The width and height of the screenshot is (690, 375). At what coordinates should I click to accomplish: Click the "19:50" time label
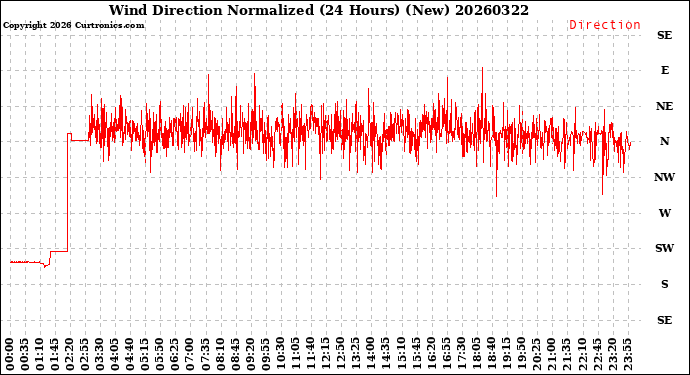coord(522,354)
